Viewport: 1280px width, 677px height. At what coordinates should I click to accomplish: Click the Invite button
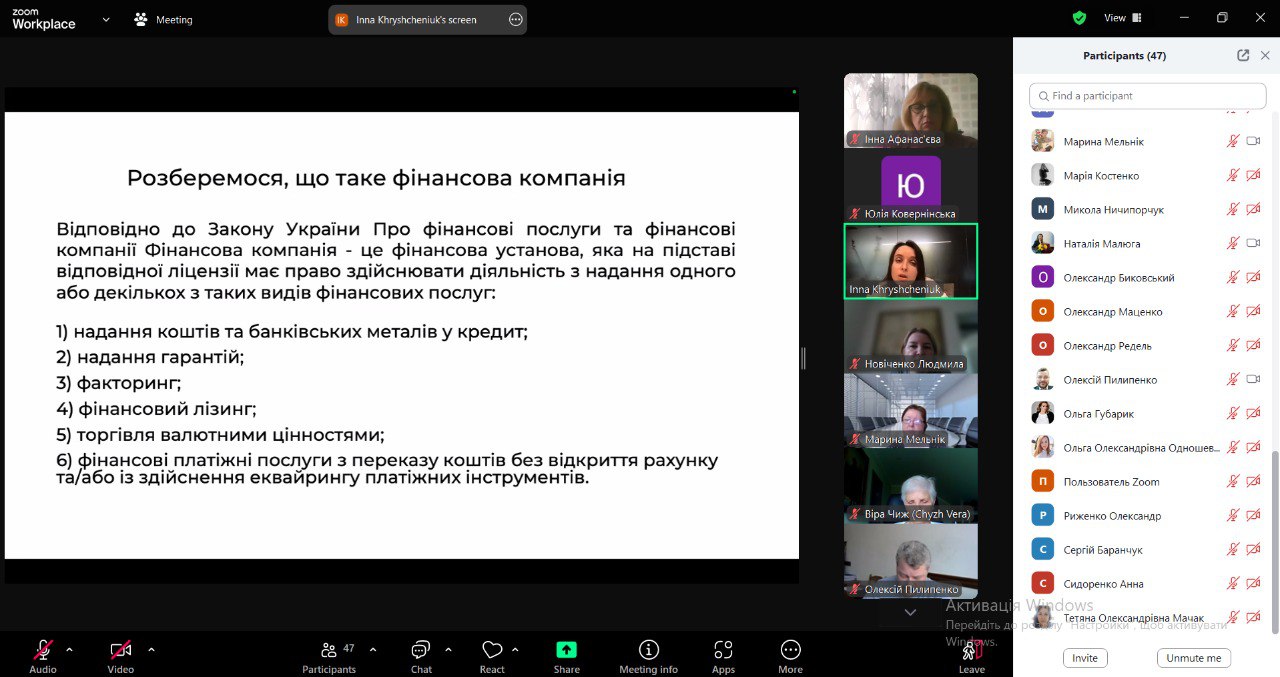[1084, 658]
